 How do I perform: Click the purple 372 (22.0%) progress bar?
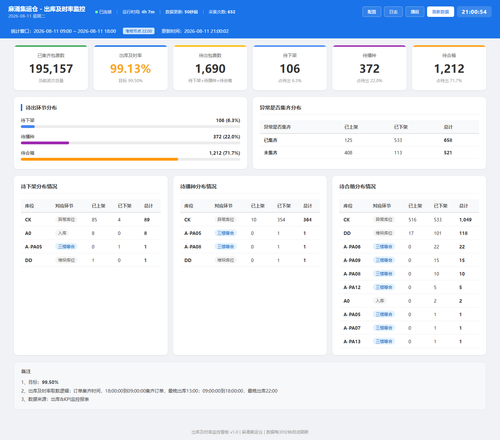tap(45, 143)
